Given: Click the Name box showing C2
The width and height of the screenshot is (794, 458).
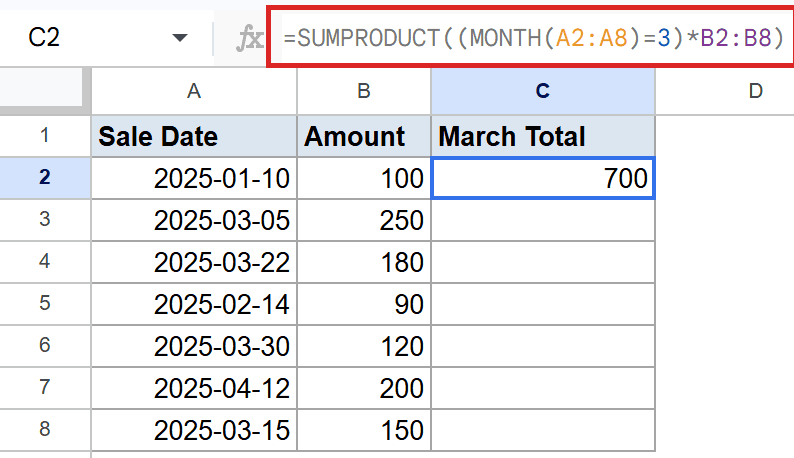Looking at the screenshot, I should point(106,37).
